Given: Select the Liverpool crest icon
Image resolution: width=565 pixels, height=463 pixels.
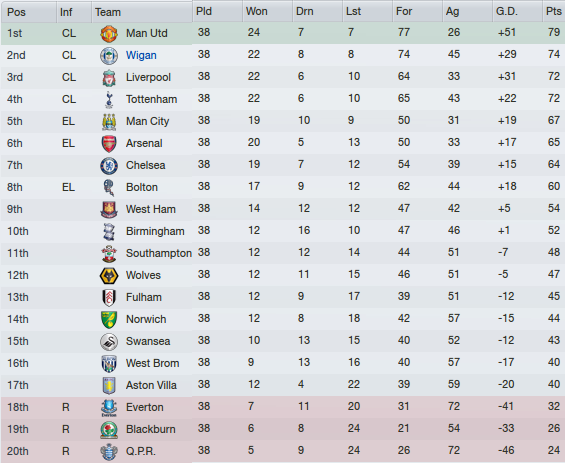Looking at the screenshot, I should click(108, 78).
